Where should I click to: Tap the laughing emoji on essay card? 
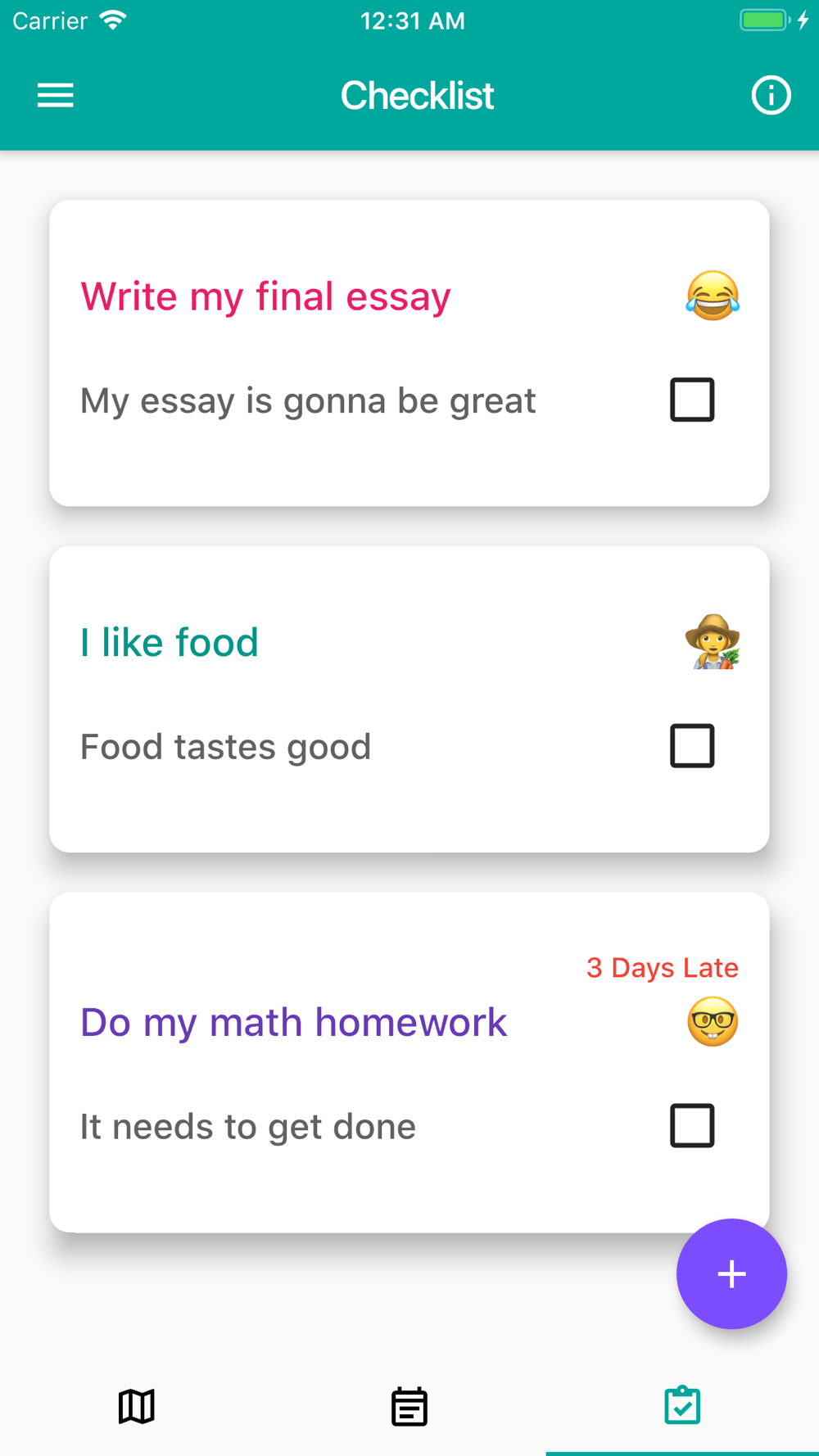tap(713, 296)
